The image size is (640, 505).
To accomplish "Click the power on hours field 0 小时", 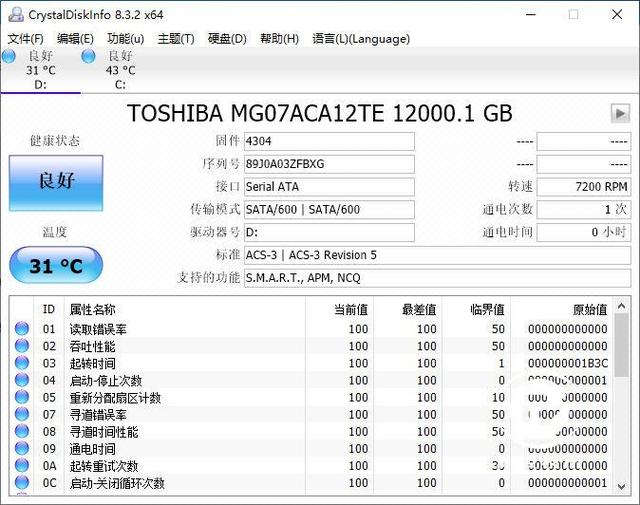I will click(584, 233).
